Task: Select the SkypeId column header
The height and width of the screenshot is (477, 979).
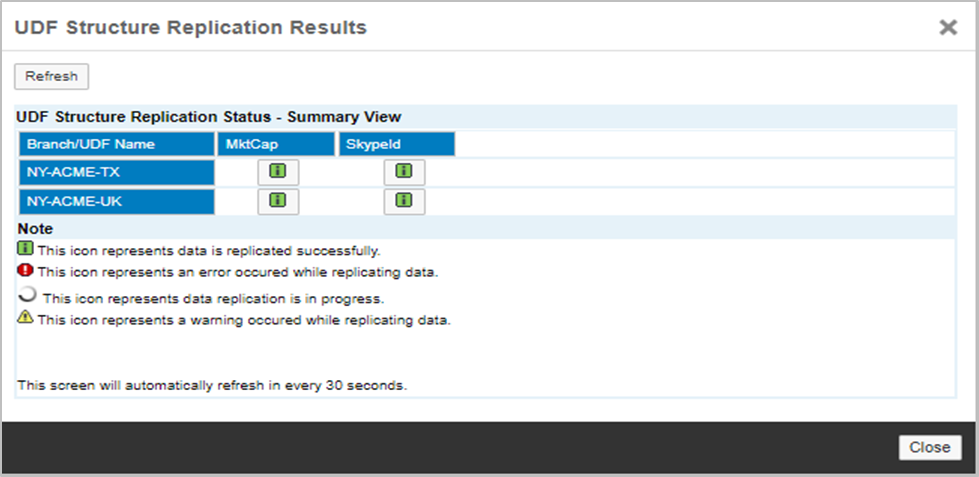Action: (396, 144)
